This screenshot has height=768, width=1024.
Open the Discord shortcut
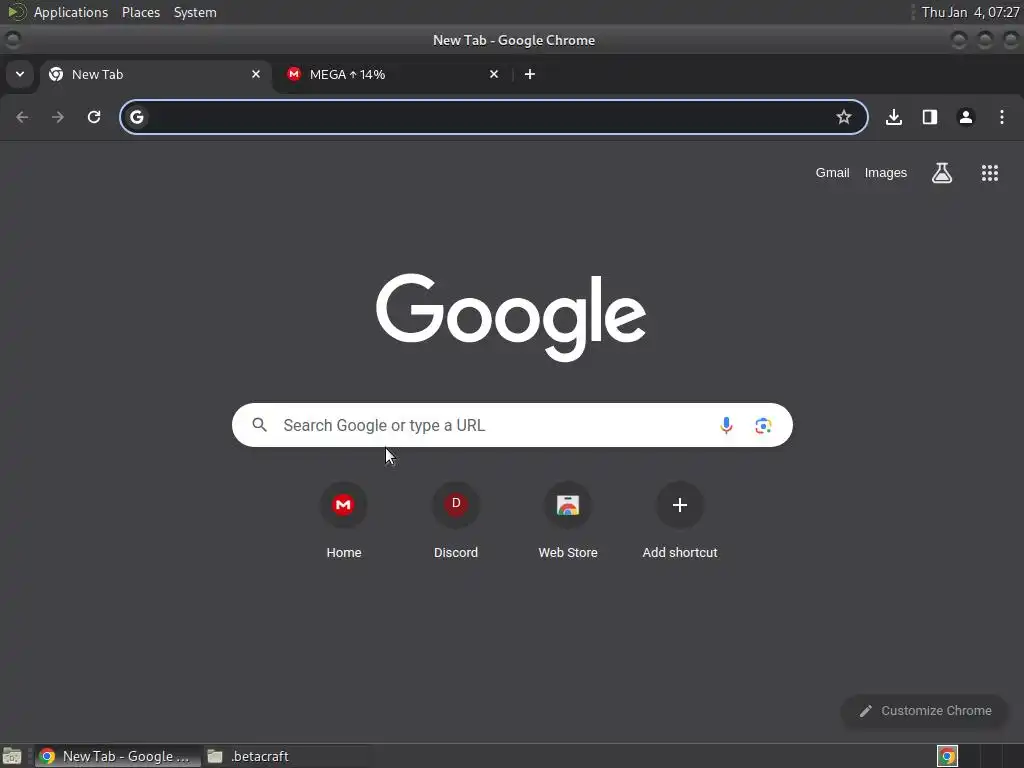(x=456, y=520)
